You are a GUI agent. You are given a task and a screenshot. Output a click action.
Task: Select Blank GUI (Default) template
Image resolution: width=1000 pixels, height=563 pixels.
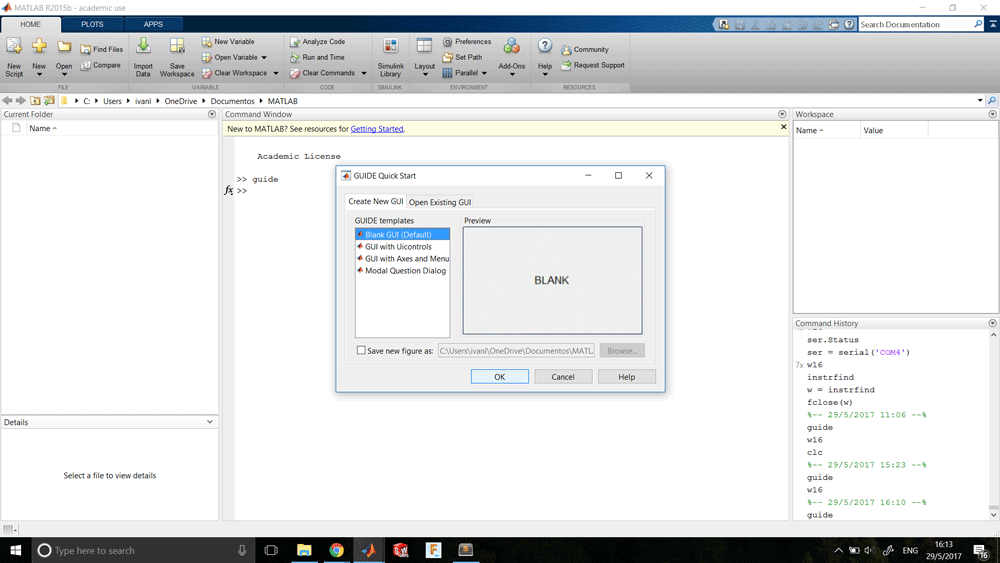(x=402, y=235)
